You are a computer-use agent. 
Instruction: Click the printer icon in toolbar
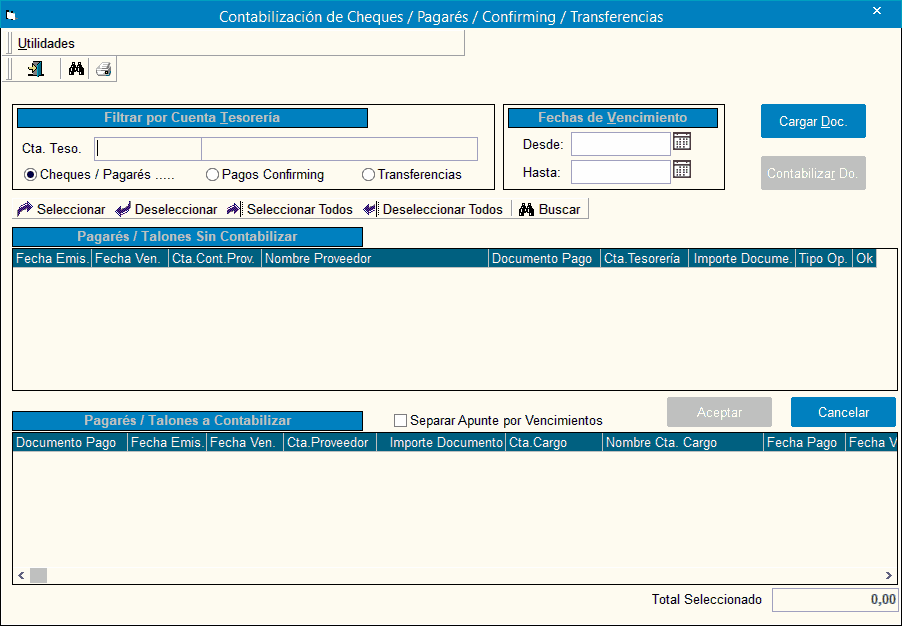[x=103, y=69]
